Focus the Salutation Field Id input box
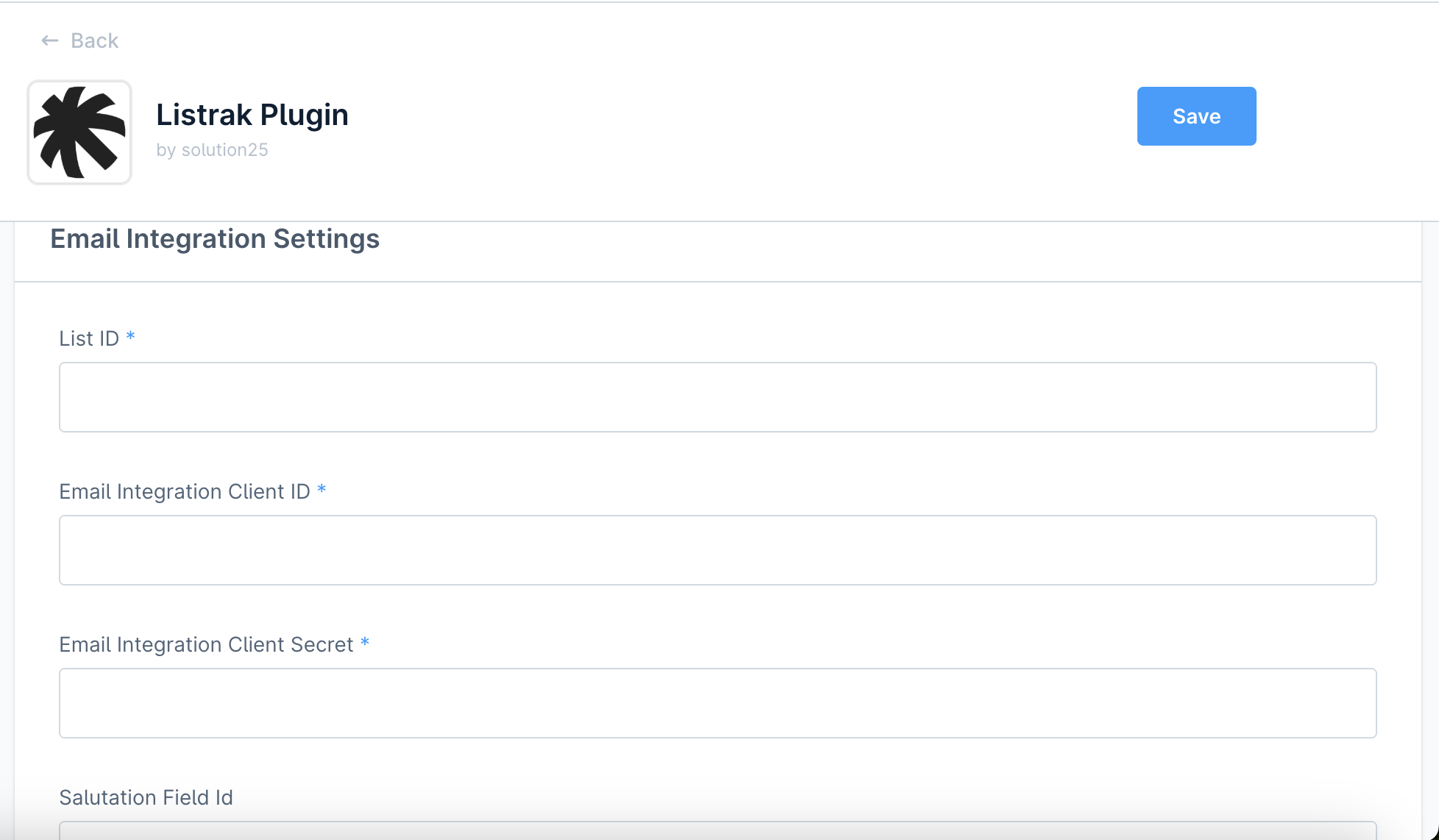The height and width of the screenshot is (840, 1439). [717, 831]
